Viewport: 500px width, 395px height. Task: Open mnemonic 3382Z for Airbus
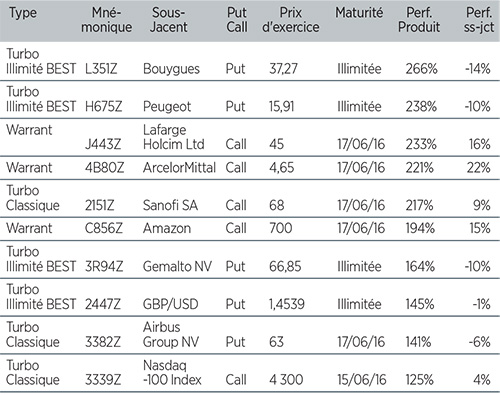click(x=103, y=342)
